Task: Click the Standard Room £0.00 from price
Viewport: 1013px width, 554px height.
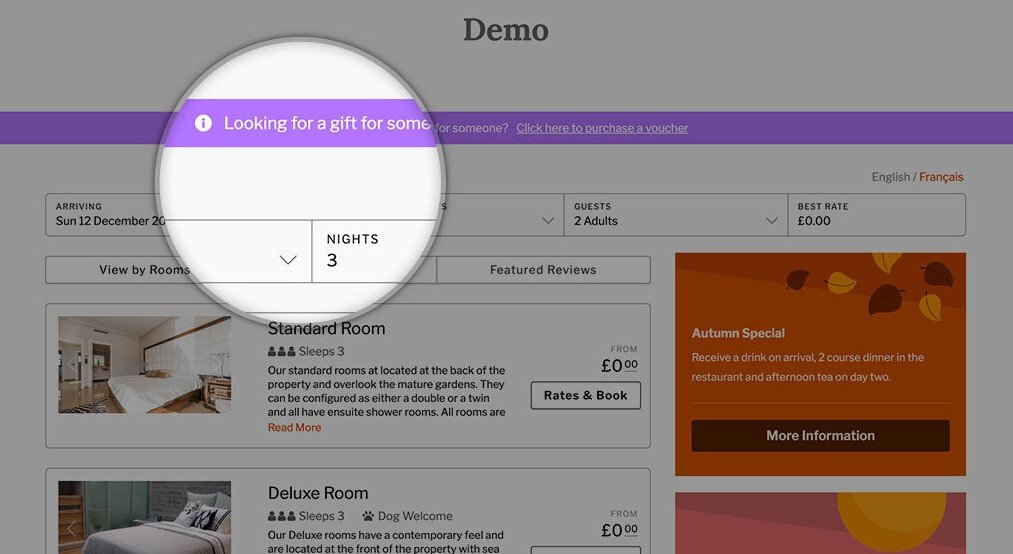Action: coord(620,365)
